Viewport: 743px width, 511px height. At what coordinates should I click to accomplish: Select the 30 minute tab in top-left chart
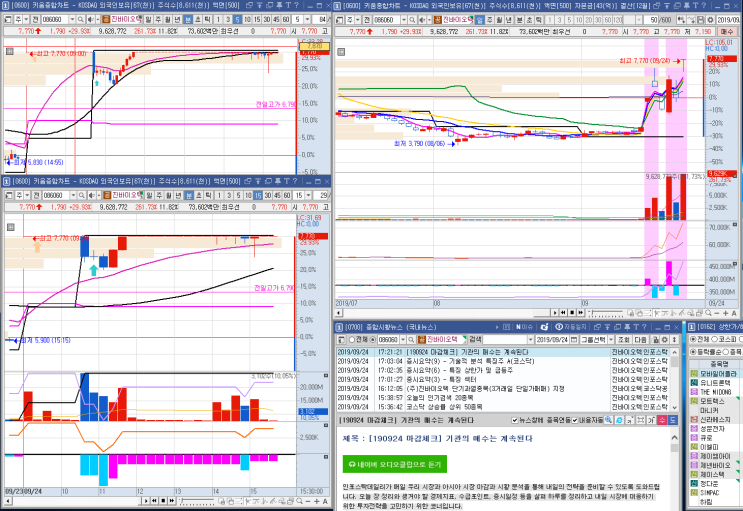coord(267,19)
